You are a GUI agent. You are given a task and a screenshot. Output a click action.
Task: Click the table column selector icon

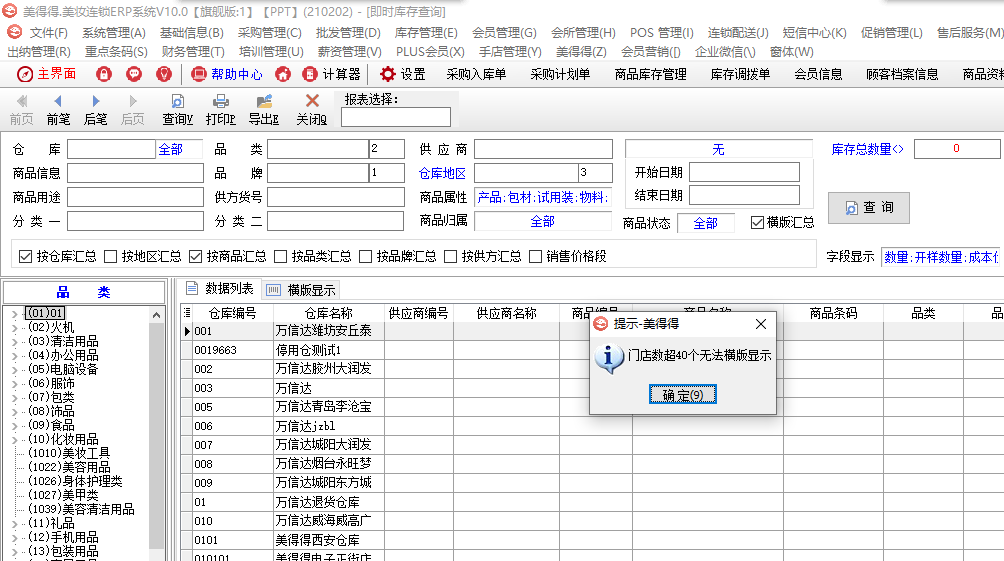pyautogui.click(x=187, y=313)
